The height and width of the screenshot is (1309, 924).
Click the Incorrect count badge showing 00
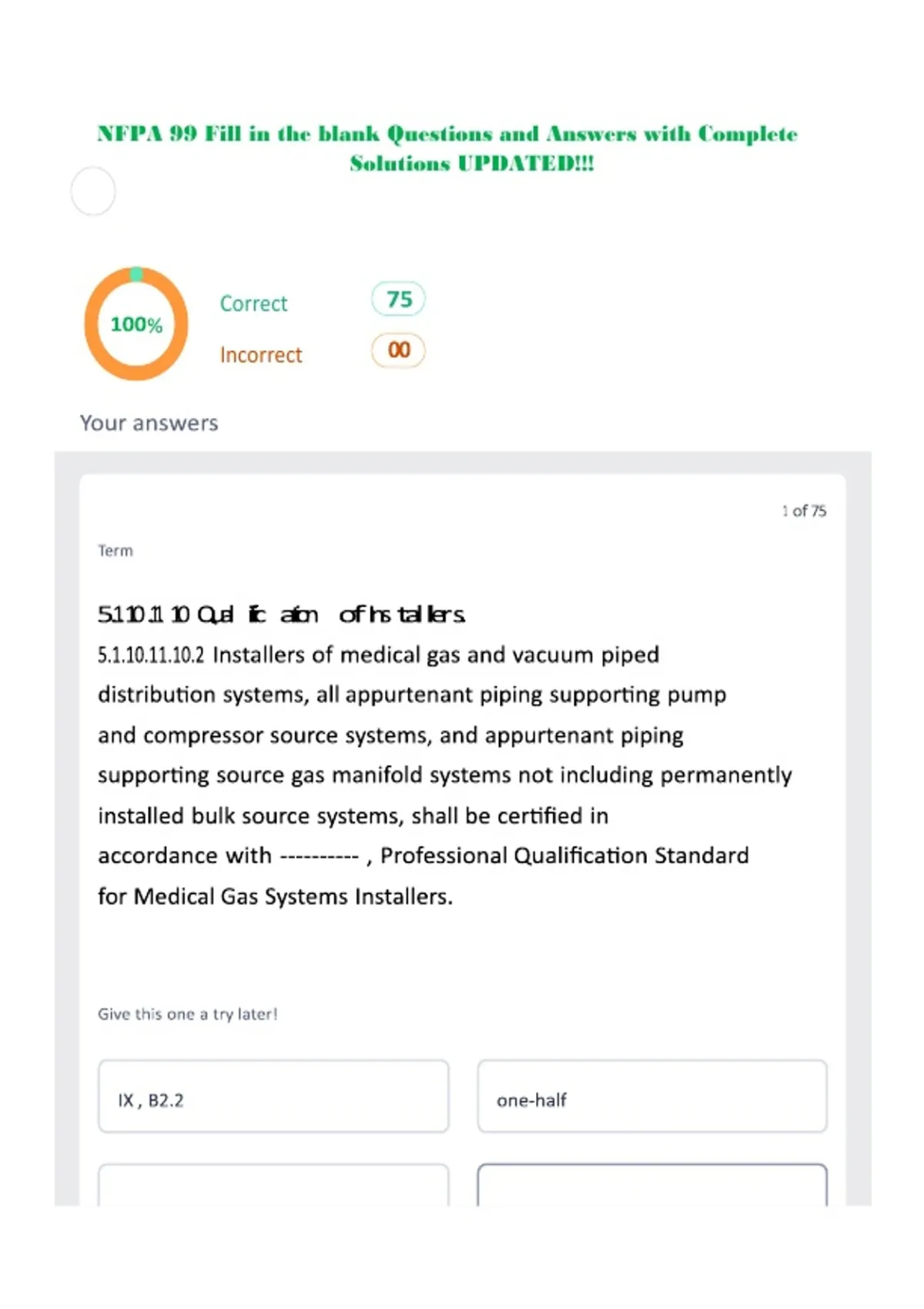398,350
